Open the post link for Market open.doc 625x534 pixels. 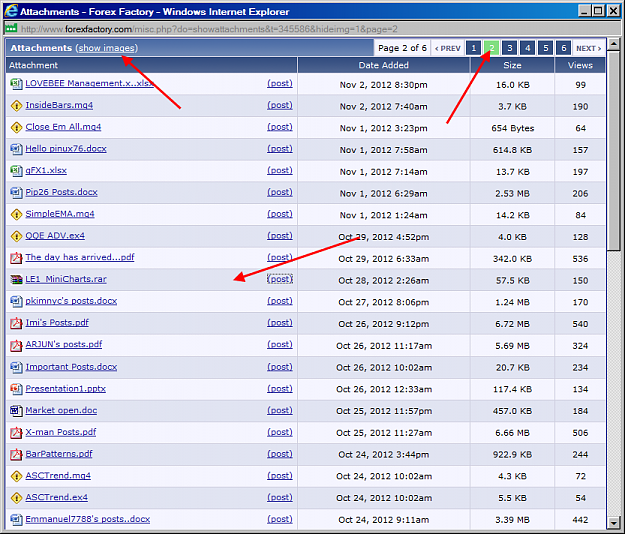280,410
